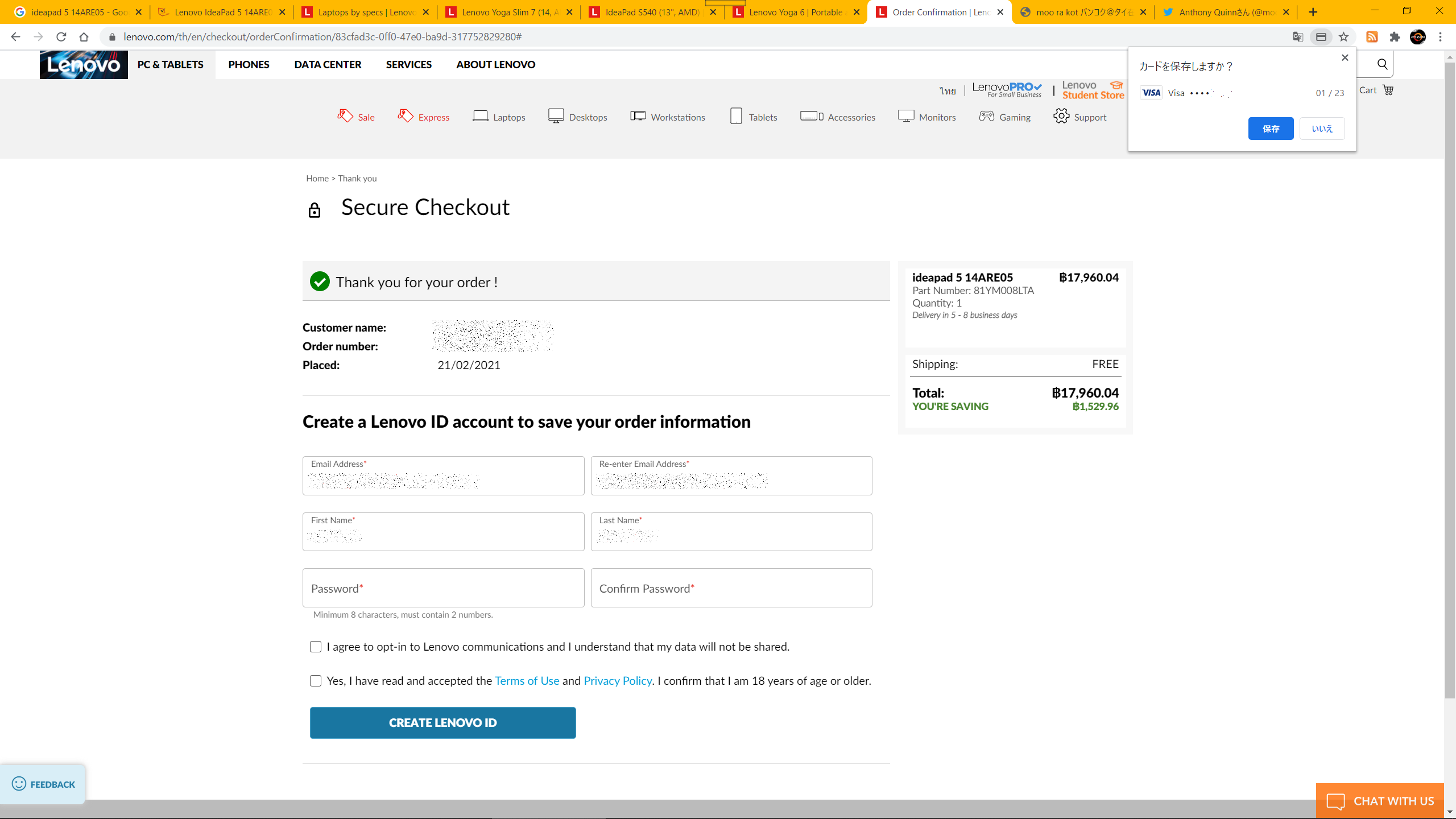Screen dimensions: 1456x819
Task: Open the Accessories category
Action: click(838, 117)
